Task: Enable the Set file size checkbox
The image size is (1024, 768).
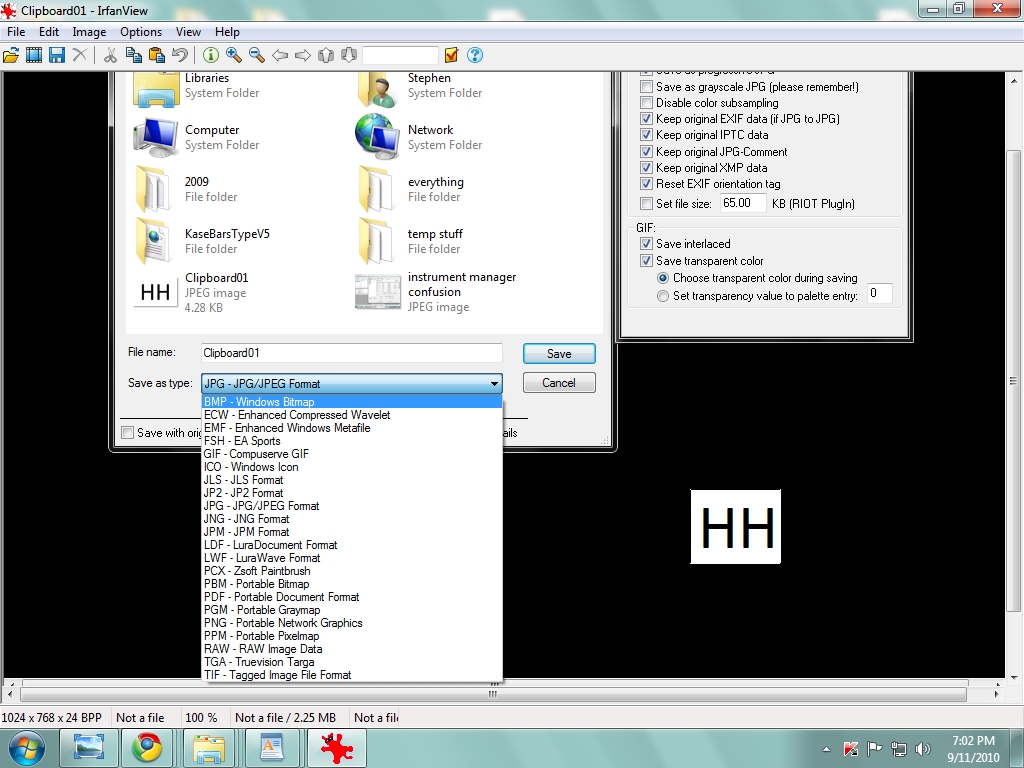Action: tap(647, 204)
